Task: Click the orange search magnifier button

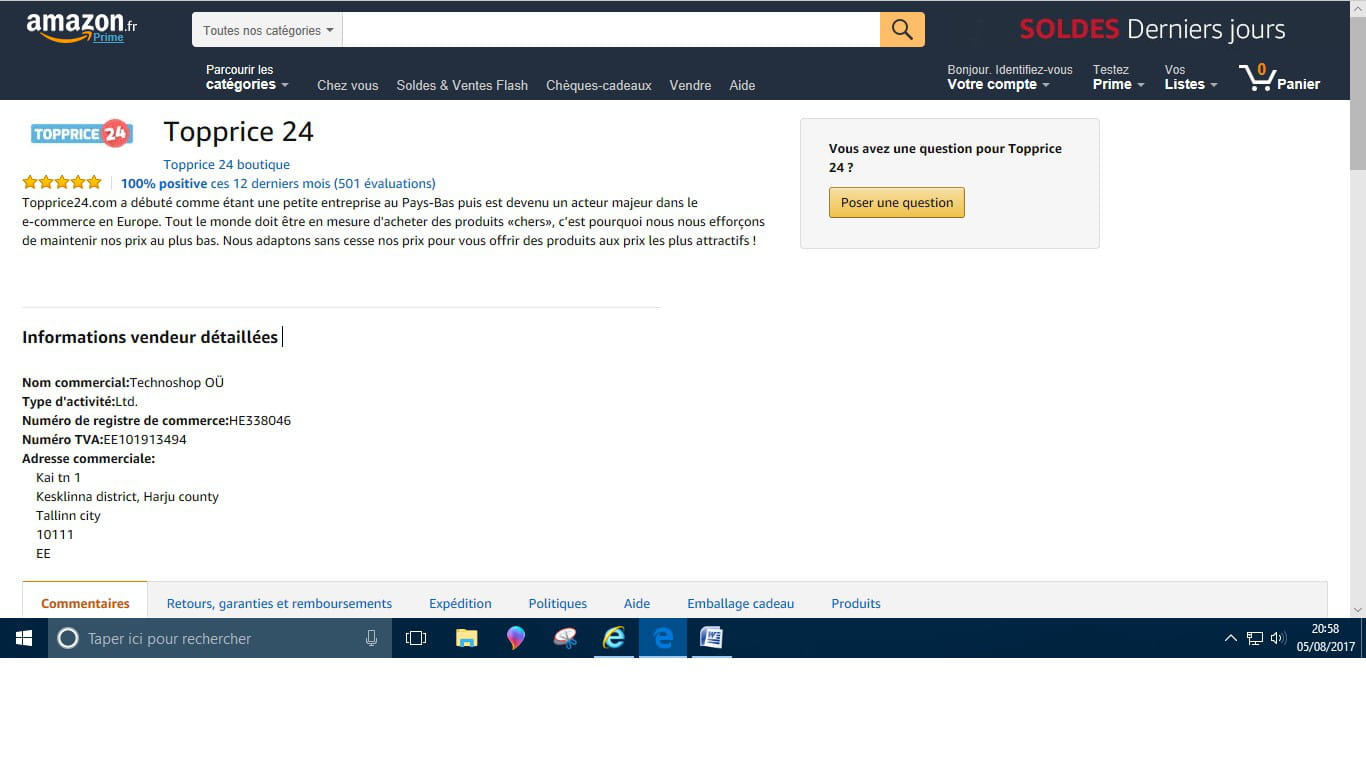Action: (902, 30)
